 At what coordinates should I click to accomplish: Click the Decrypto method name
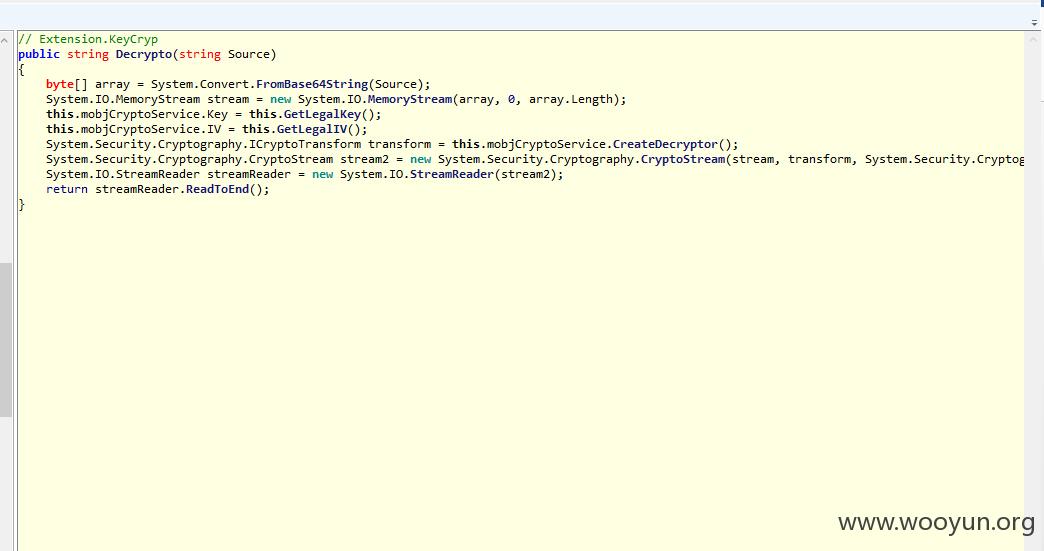[x=144, y=54]
